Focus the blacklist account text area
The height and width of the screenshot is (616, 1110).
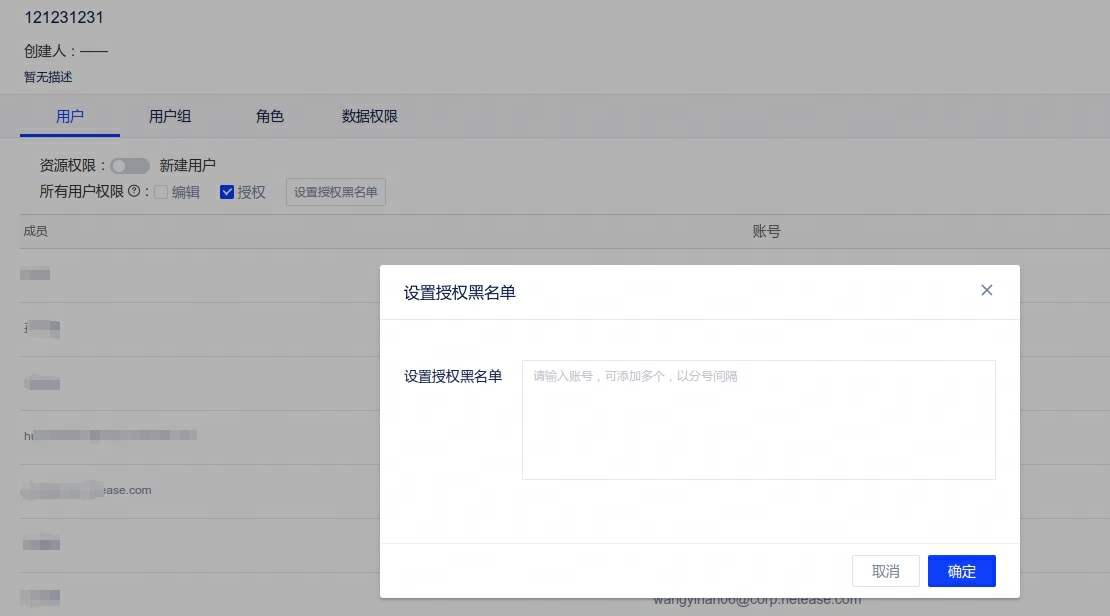[x=758, y=420]
